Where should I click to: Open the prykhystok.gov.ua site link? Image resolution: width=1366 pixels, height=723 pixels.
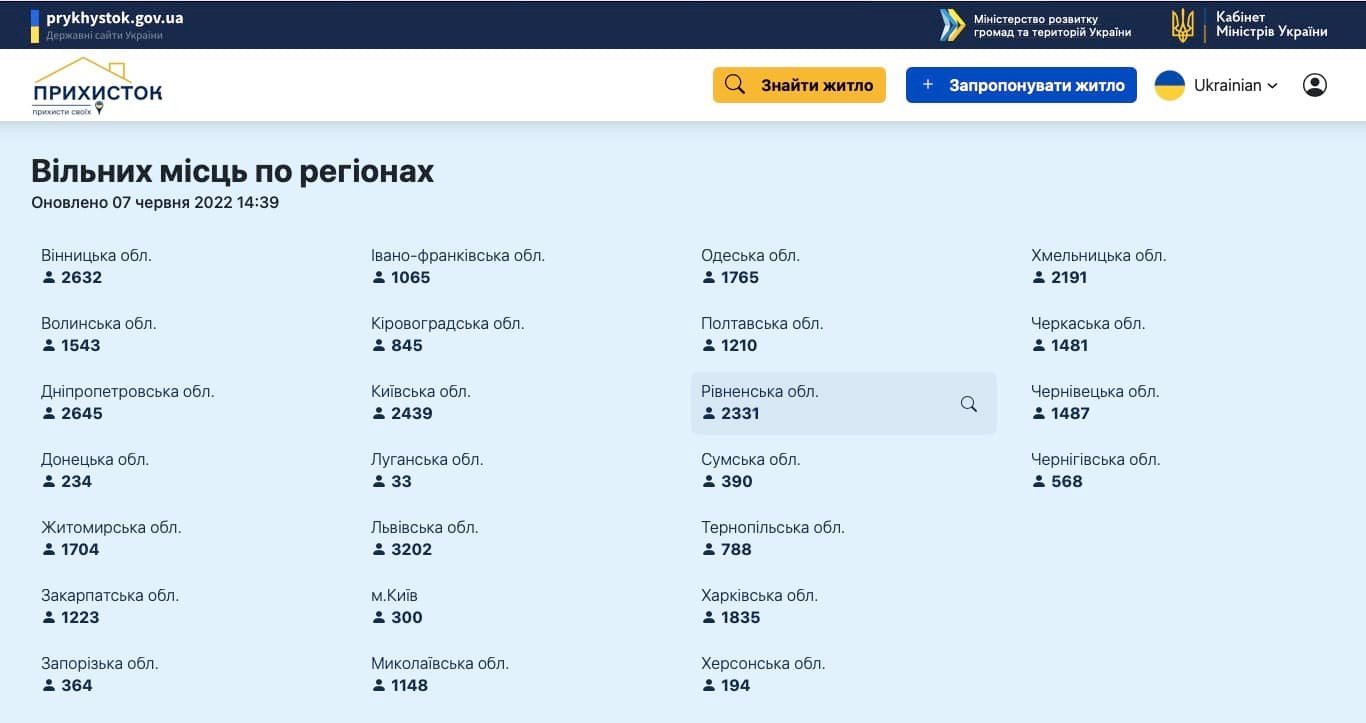point(115,18)
